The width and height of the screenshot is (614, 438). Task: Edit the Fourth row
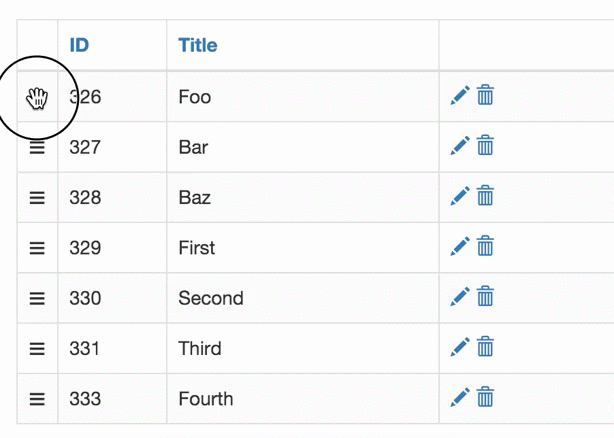point(460,397)
